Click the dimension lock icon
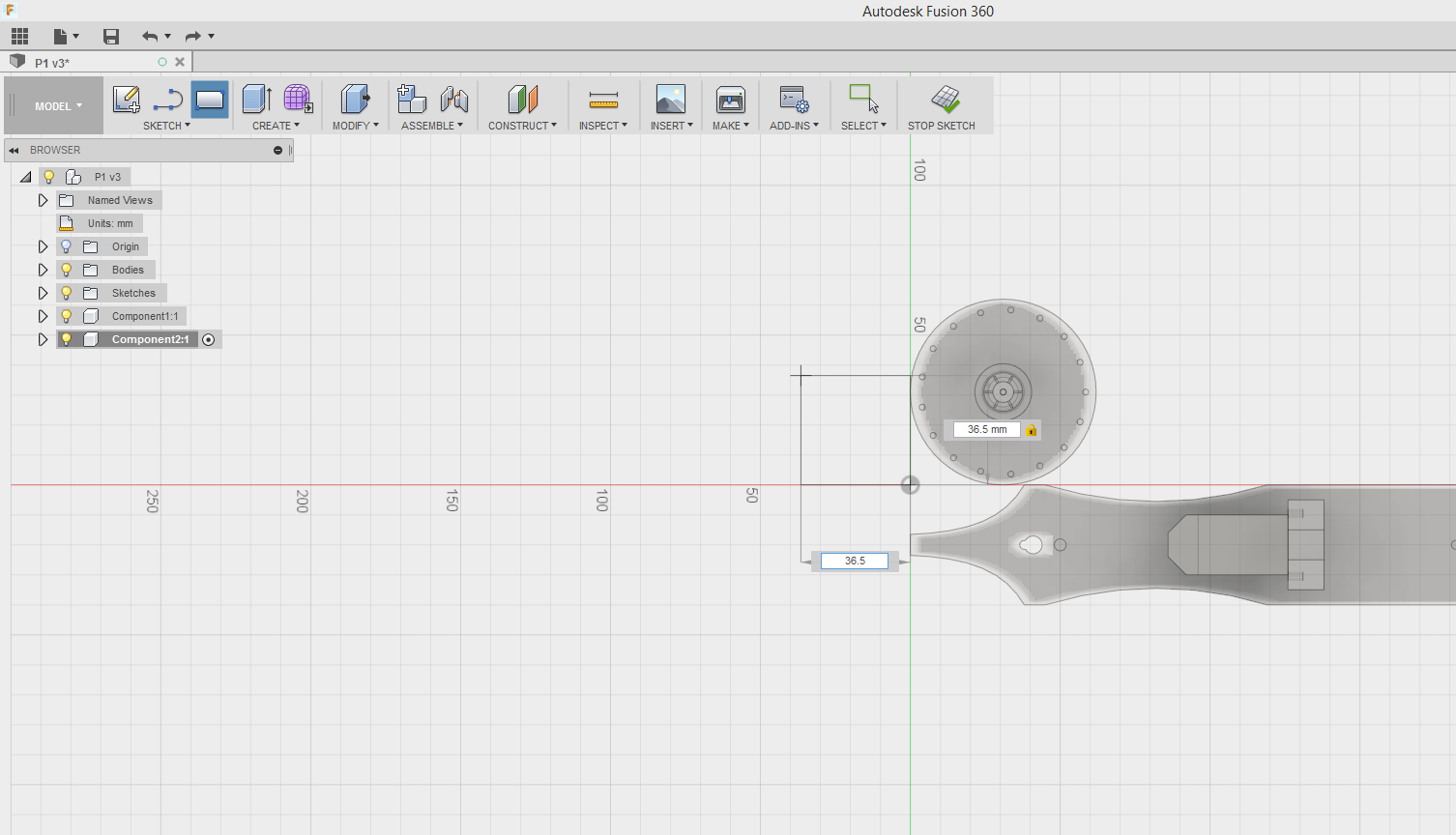The height and width of the screenshot is (835, 1456). click(x=1032, y=430)
